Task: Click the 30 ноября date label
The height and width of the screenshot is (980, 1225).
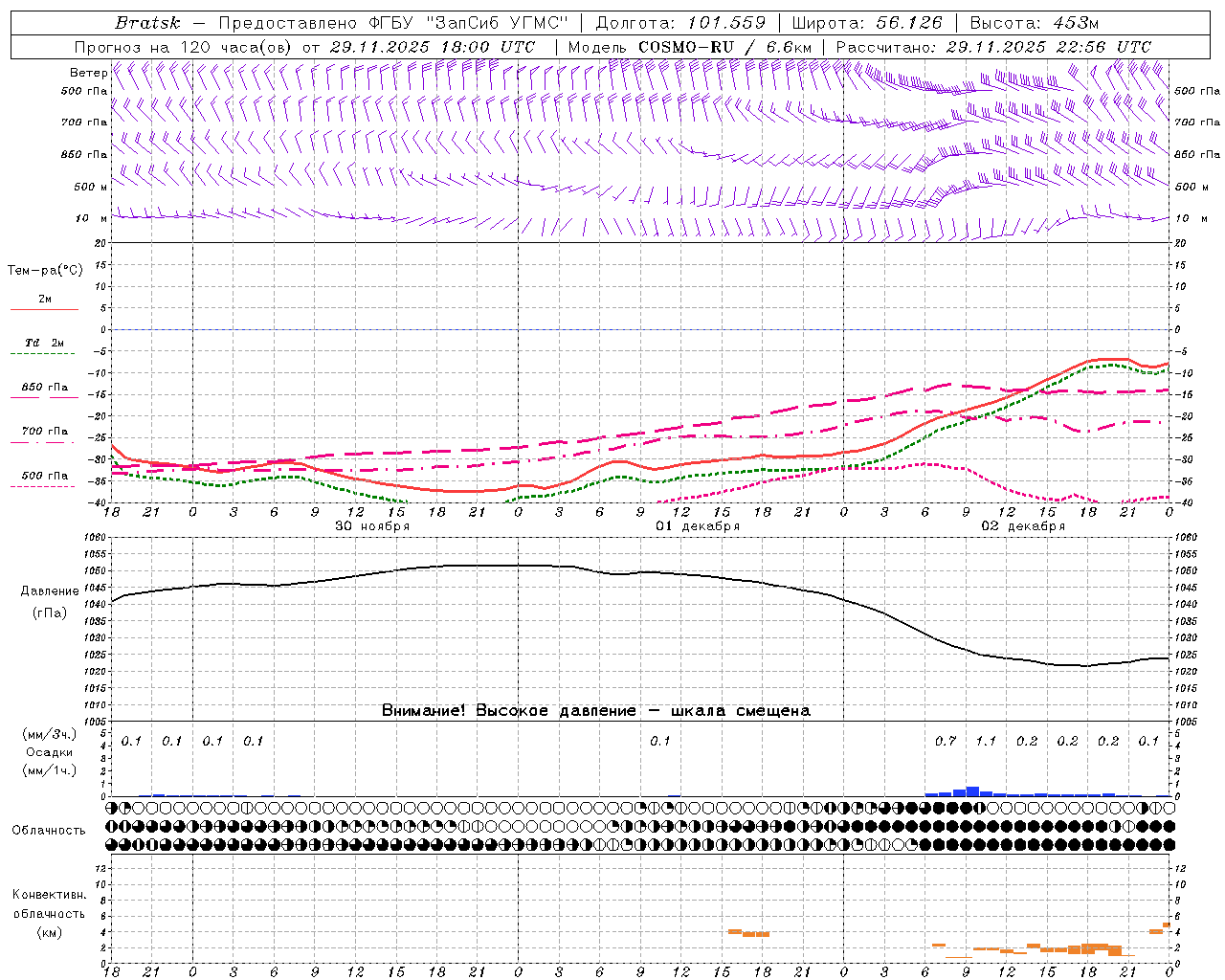Action: click(372, 526)
